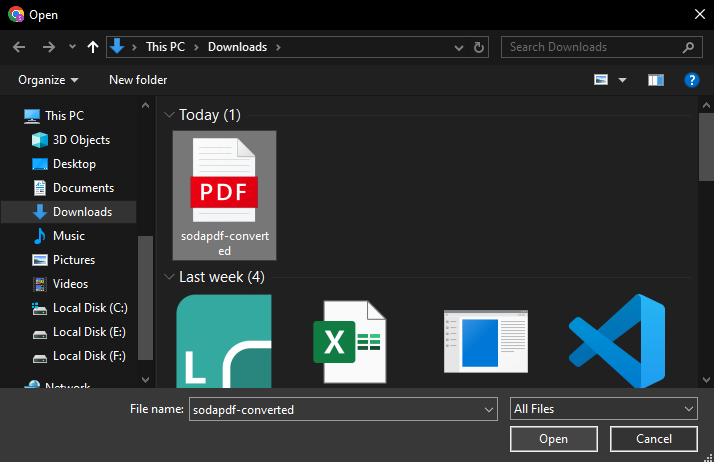
Task: Click the Pictures icon in sidebar
Action: [x=40, y=260]
